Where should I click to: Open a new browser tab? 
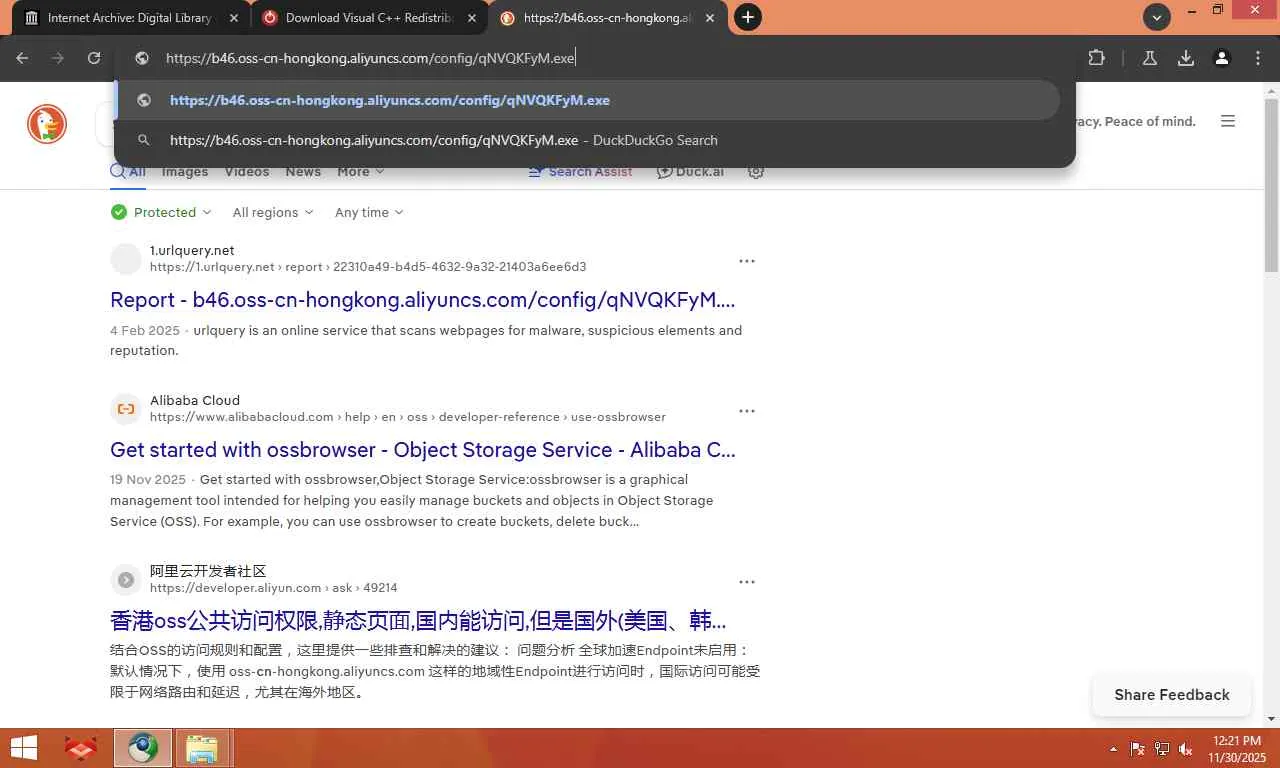(747, 17)
